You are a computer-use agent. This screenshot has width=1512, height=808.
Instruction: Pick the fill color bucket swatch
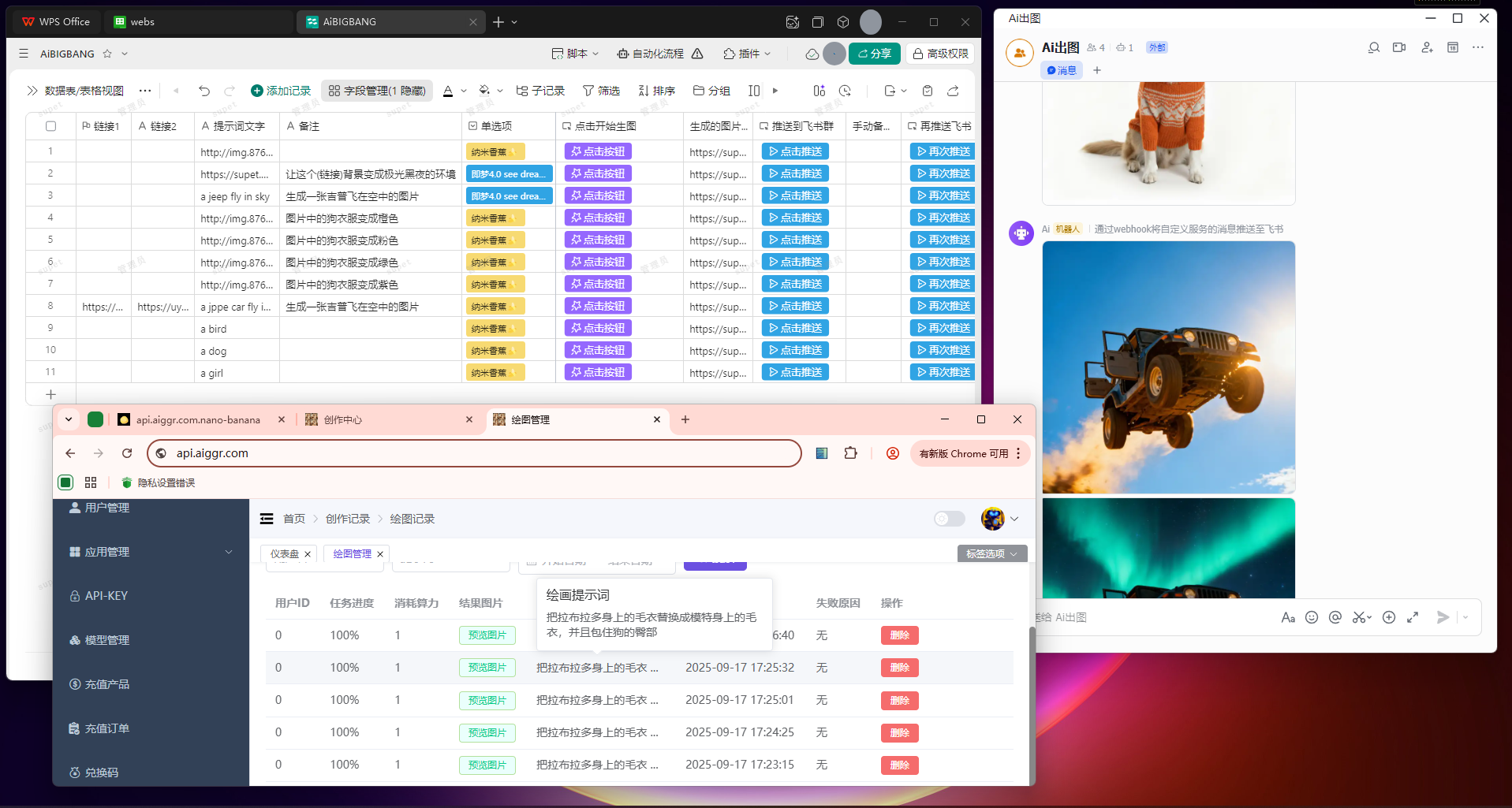click(484, 91)
